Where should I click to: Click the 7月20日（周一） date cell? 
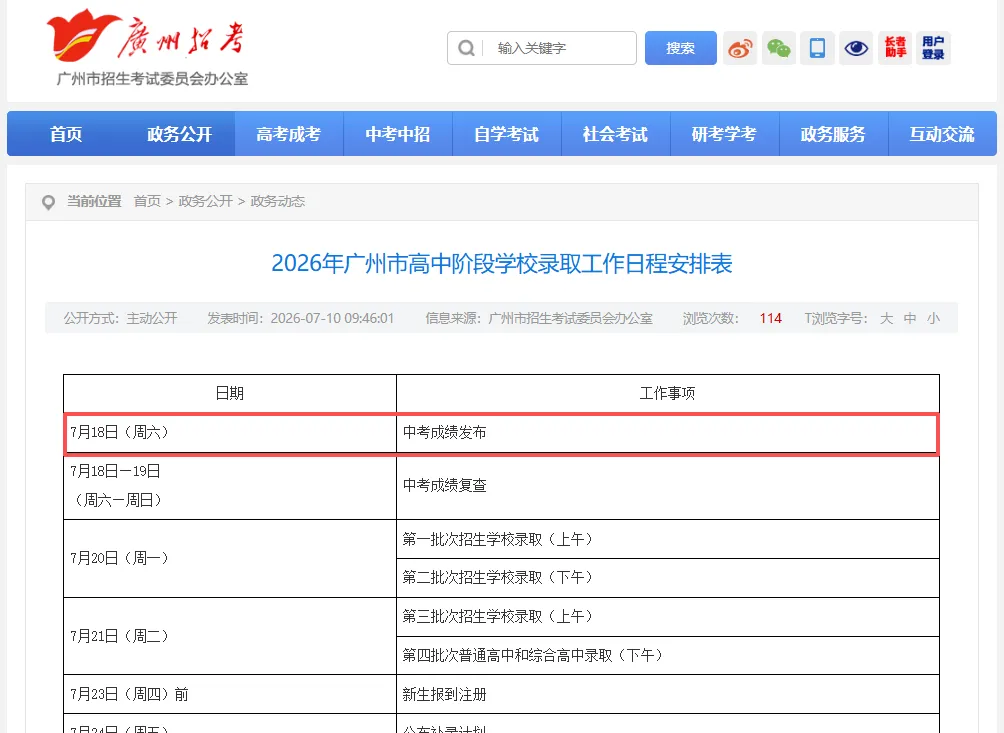pos(230,558)
